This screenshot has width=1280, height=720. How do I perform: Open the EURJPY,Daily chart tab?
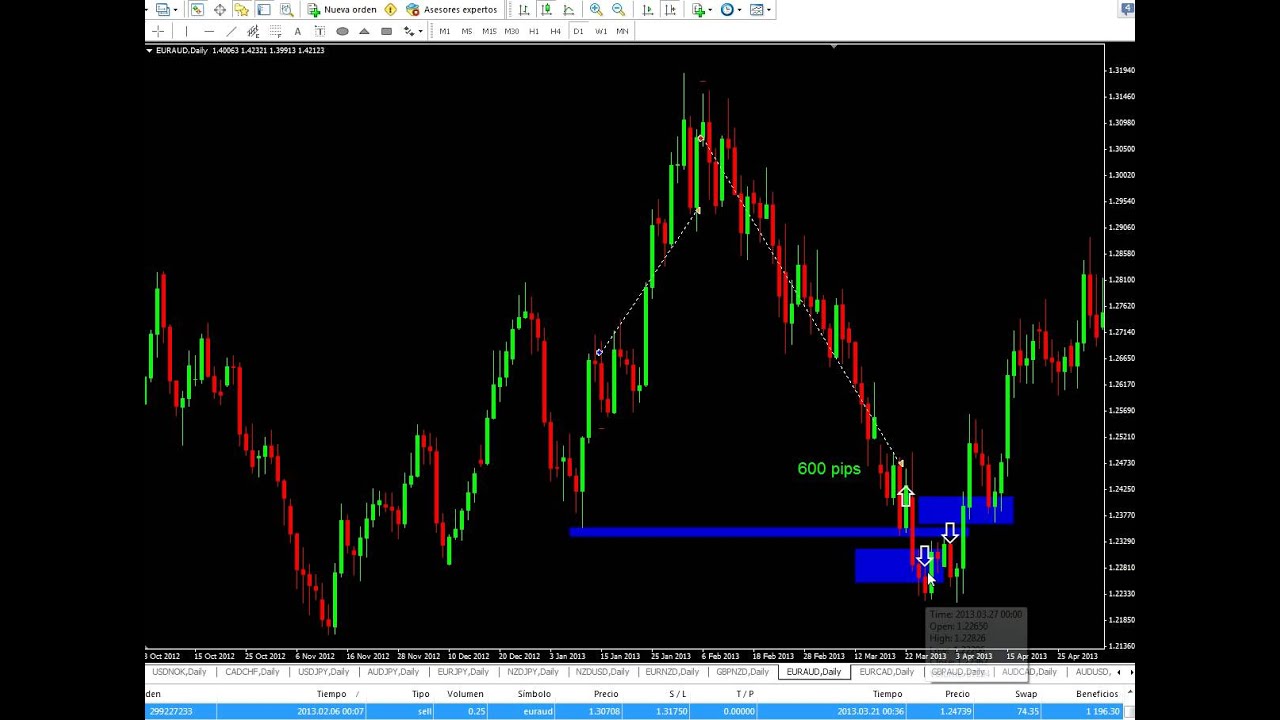(x=463, y=672)
